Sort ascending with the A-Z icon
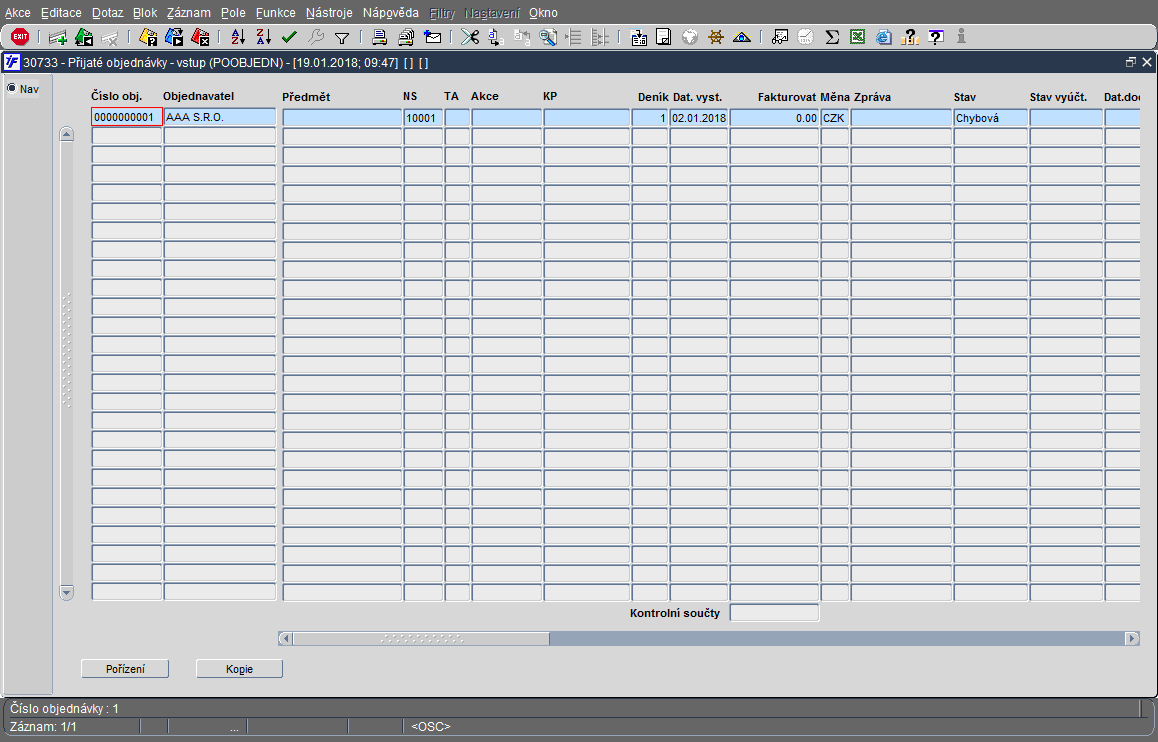Viewport: 1158px width, 742px height. click(238, 37)
